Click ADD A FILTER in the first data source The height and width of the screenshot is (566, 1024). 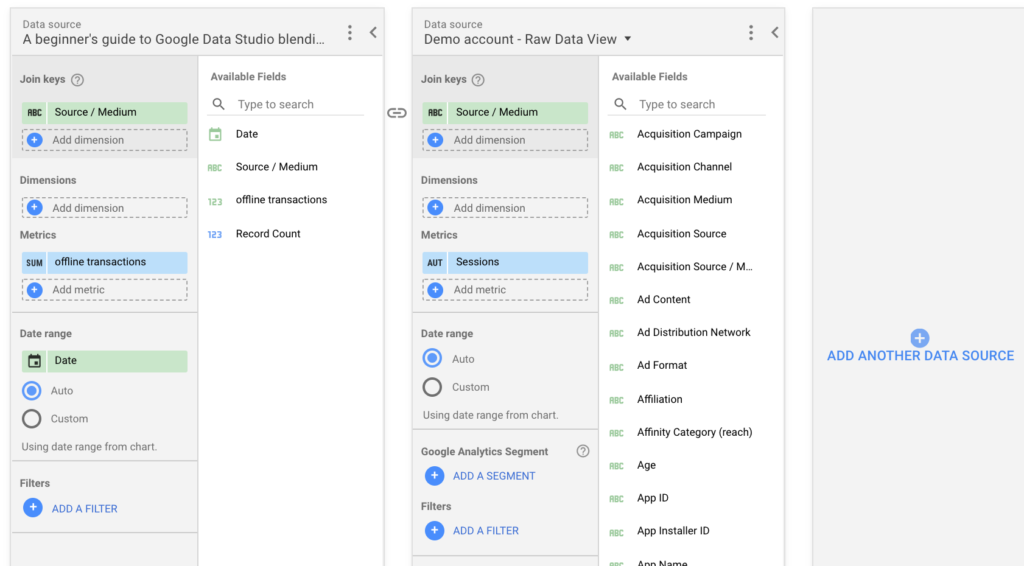pos(84,509)
